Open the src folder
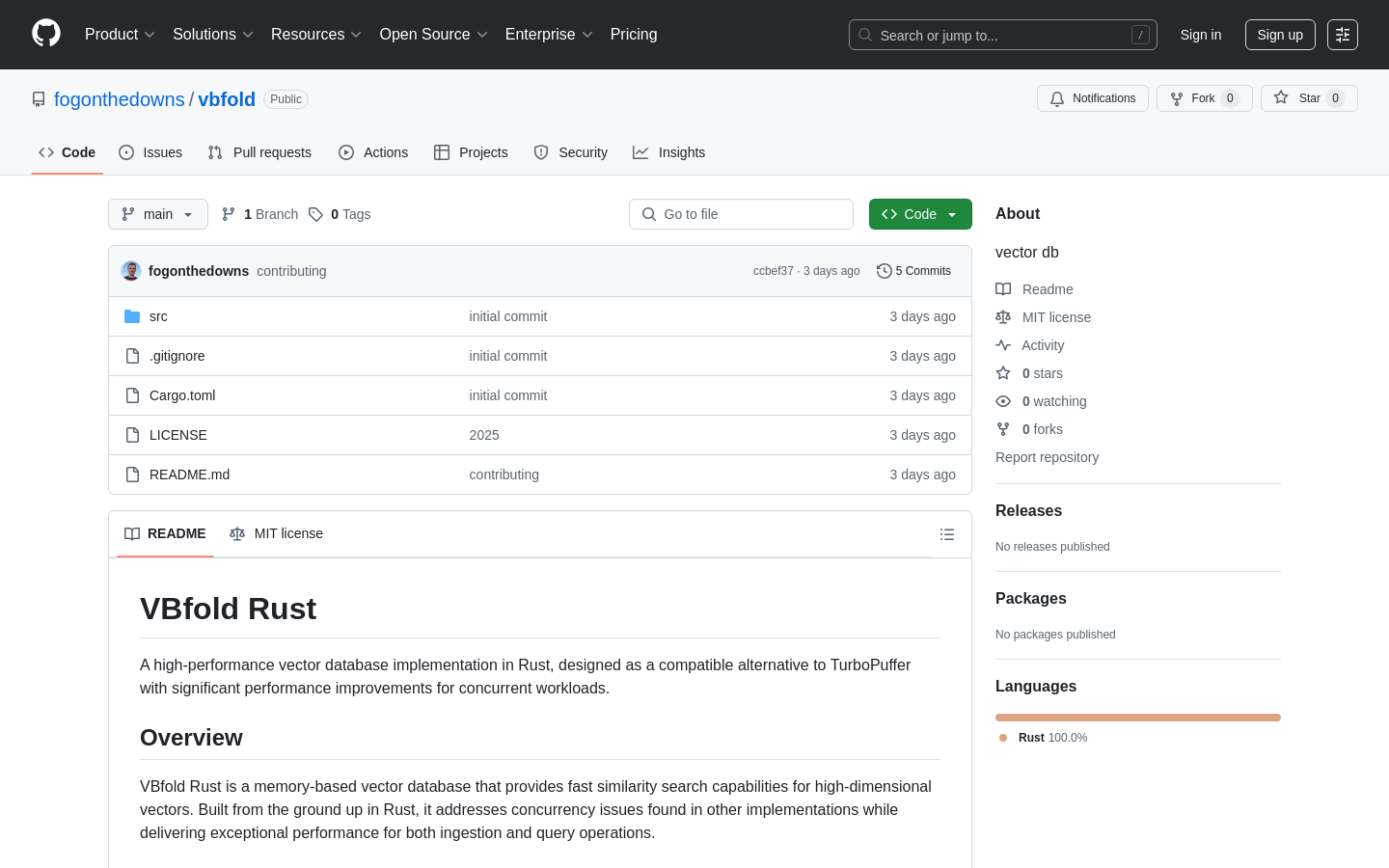1389x868 pixels. 158,316
